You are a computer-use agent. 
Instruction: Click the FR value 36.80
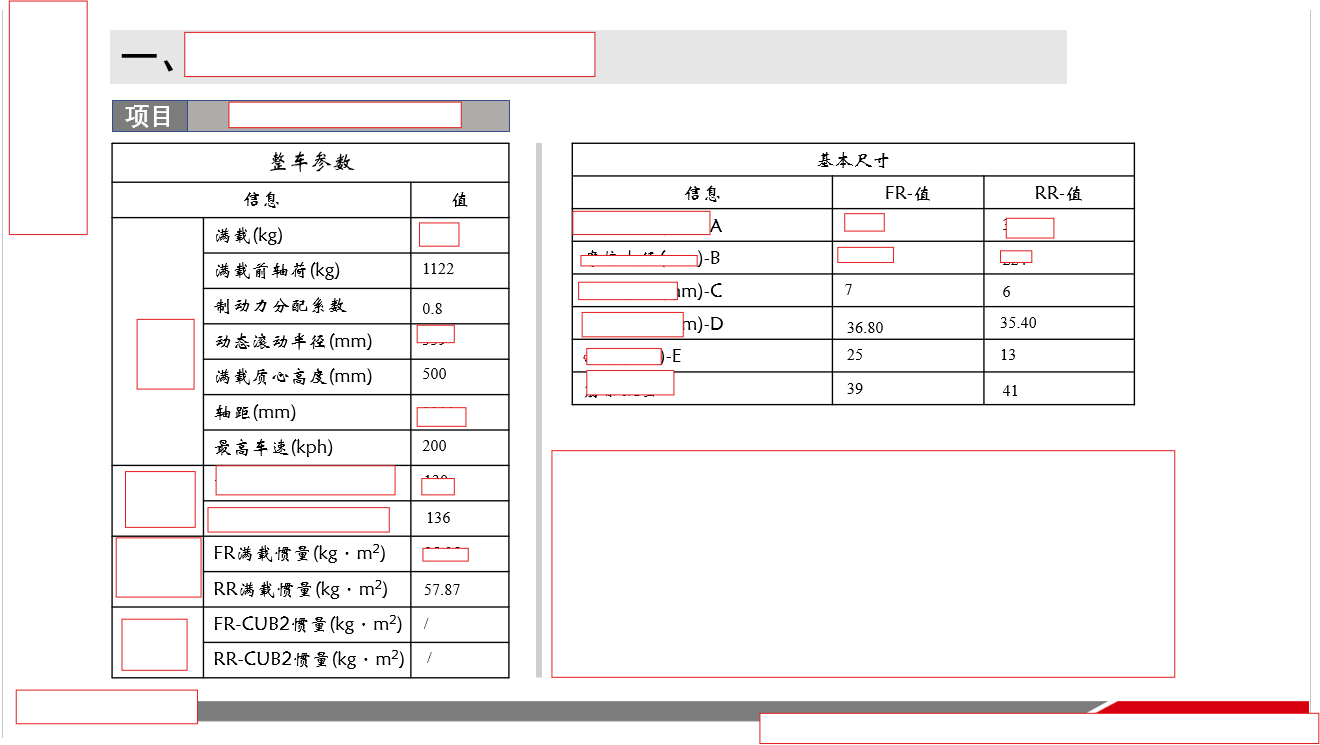(x=865, y=328)
